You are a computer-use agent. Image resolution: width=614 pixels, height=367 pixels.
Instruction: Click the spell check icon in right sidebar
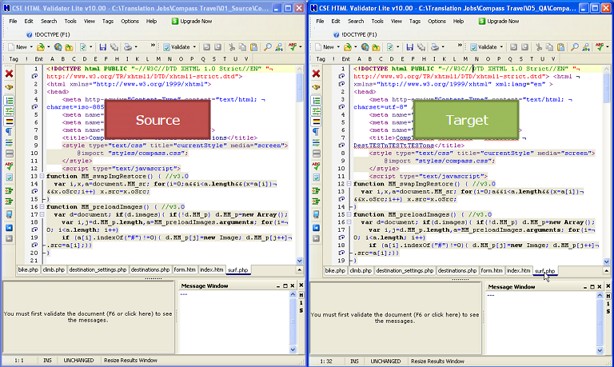click(316, 166)
